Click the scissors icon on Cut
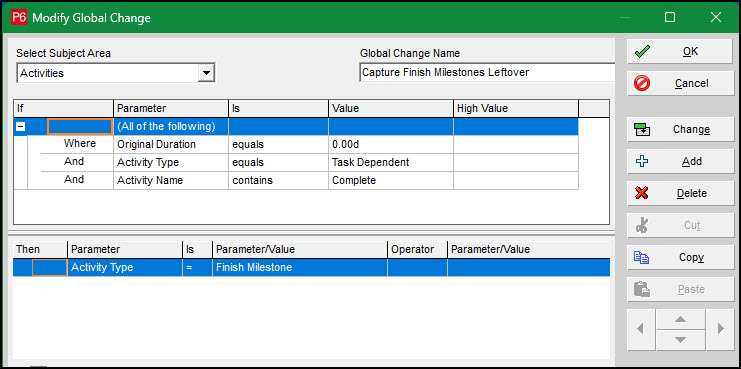Screen dimensions: 741x369 (642, 225)
